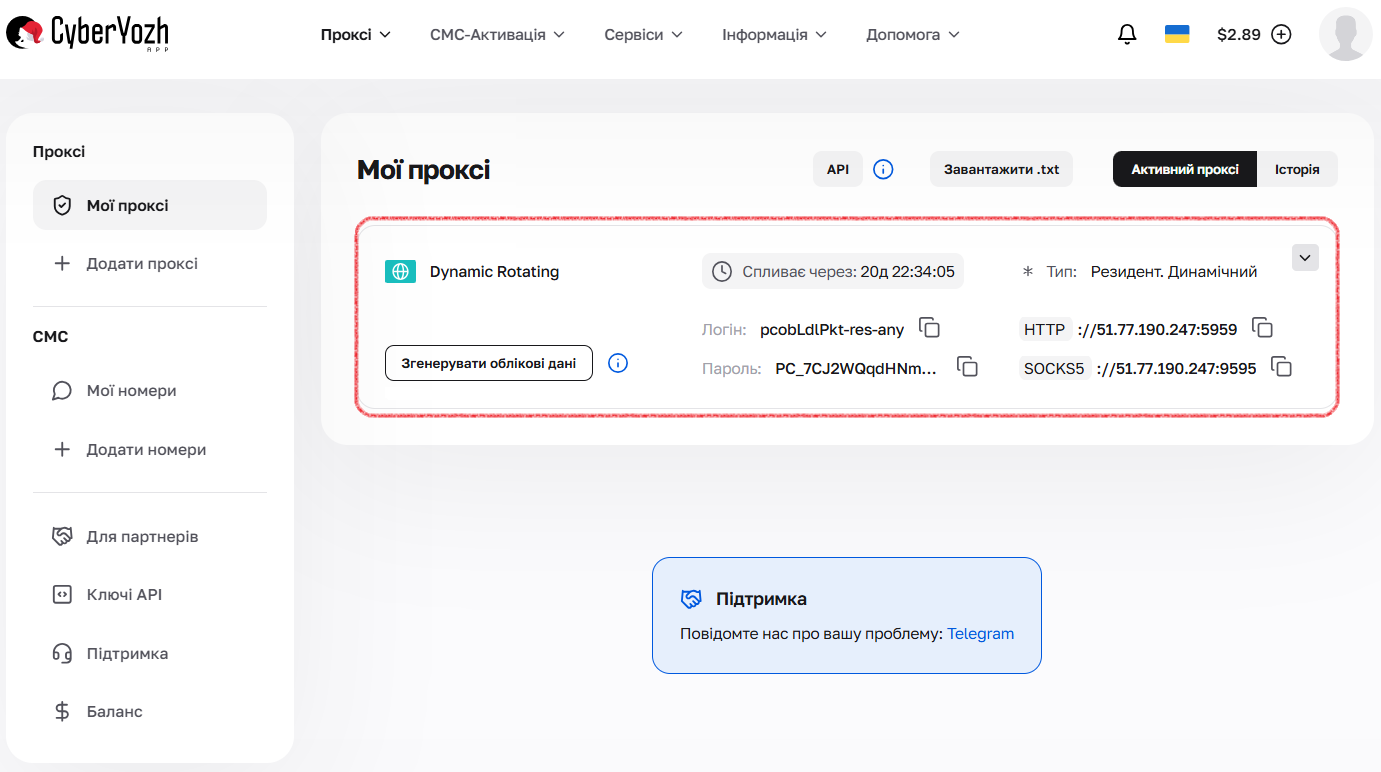Click the info icon beside credentials button
The image size is (1381, 772).
tap(617, 363)
